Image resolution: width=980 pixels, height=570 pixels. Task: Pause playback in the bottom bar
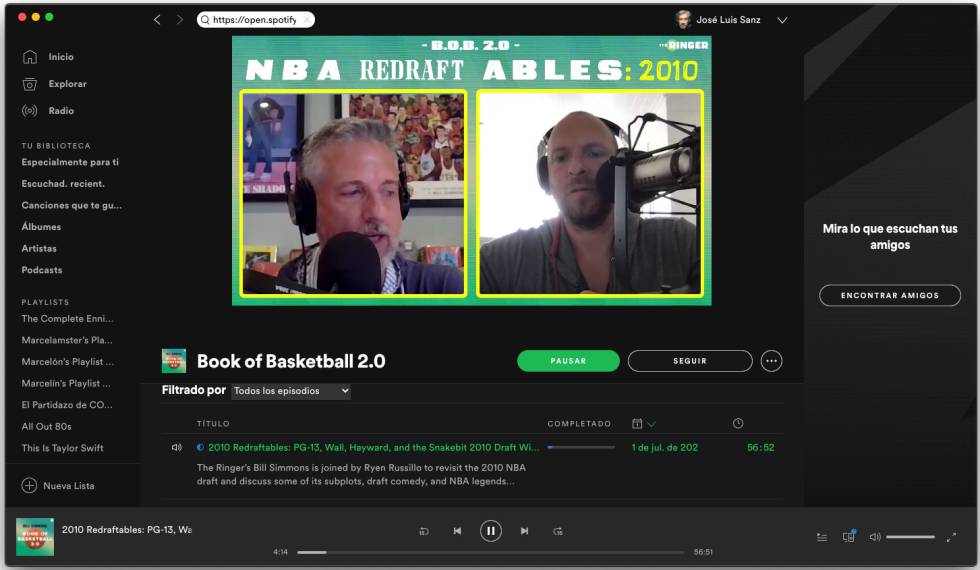click(x=491, y=531)
